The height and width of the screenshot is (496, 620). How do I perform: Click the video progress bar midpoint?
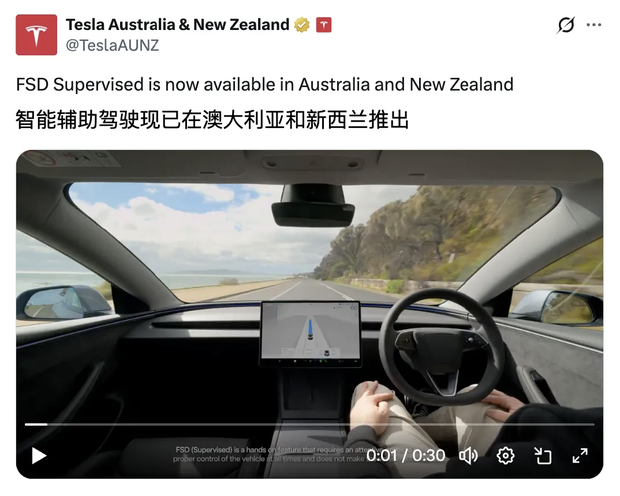[310, 424]
